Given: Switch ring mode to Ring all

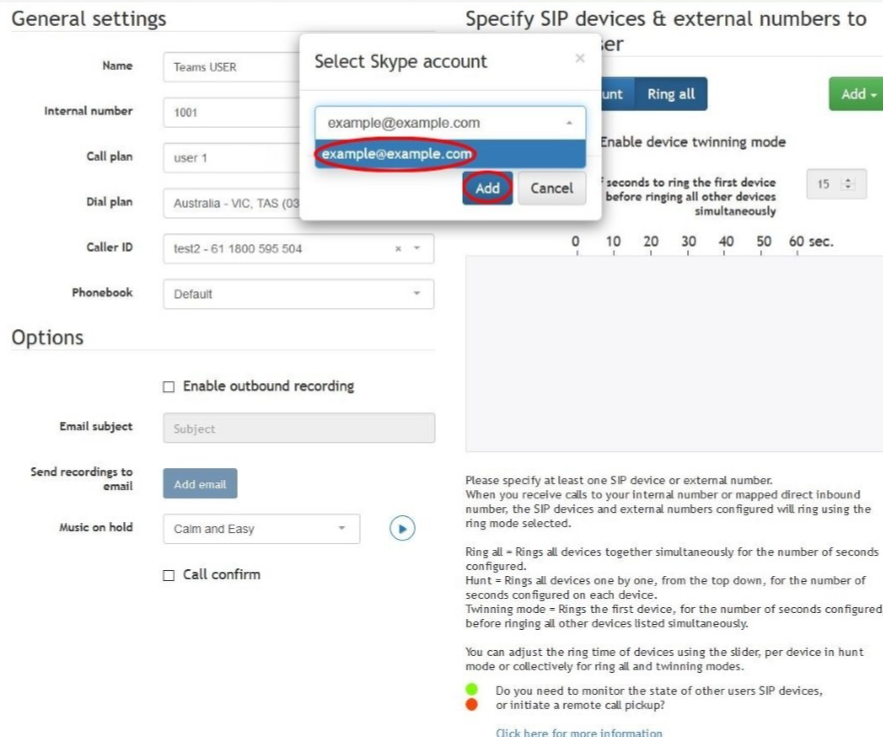Looking at the screenshot, I should tap(671, 94).
